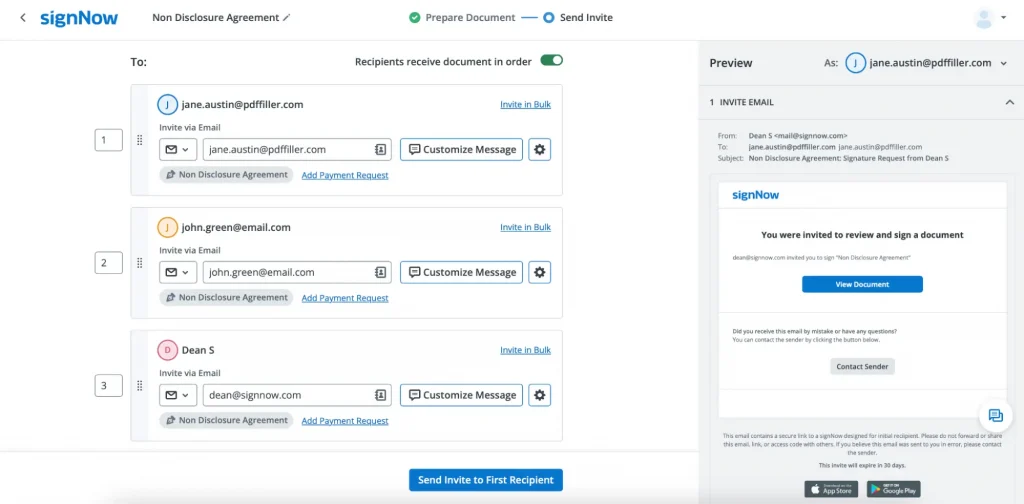Grab drag handle of recipient 2
The width and height of the screenshot is (1024, 504).
tap(140, 264)
